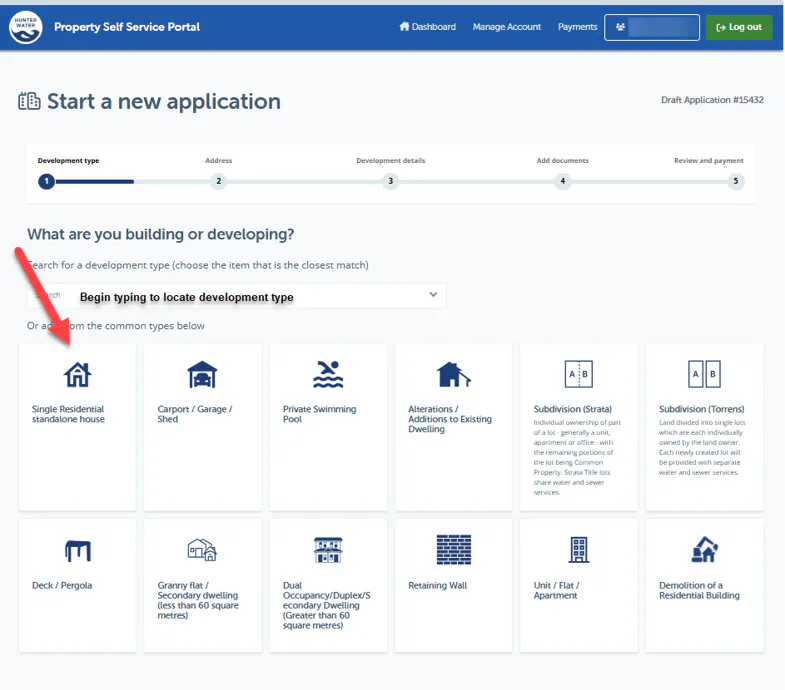Choose Subdivision (Torrens) A B icon
Viewport: 785px width, 690px height.
[704, 374]
